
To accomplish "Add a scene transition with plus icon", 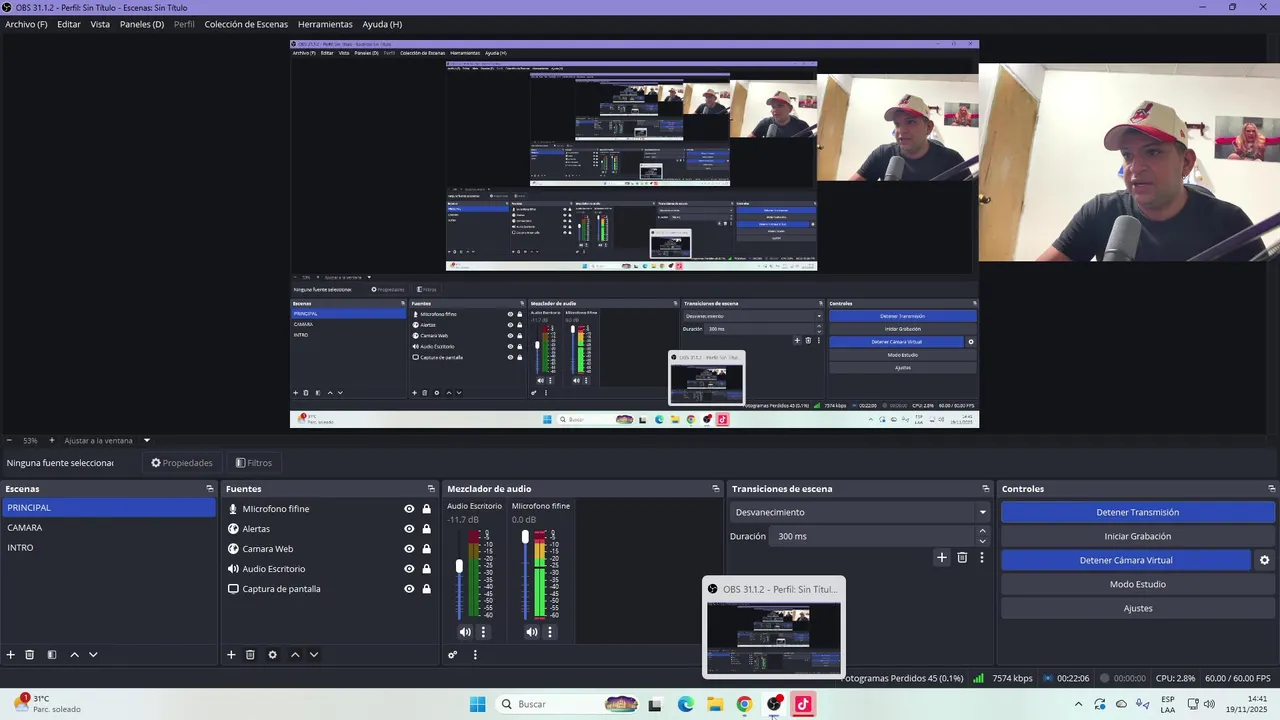I will (x=941, y=558).
